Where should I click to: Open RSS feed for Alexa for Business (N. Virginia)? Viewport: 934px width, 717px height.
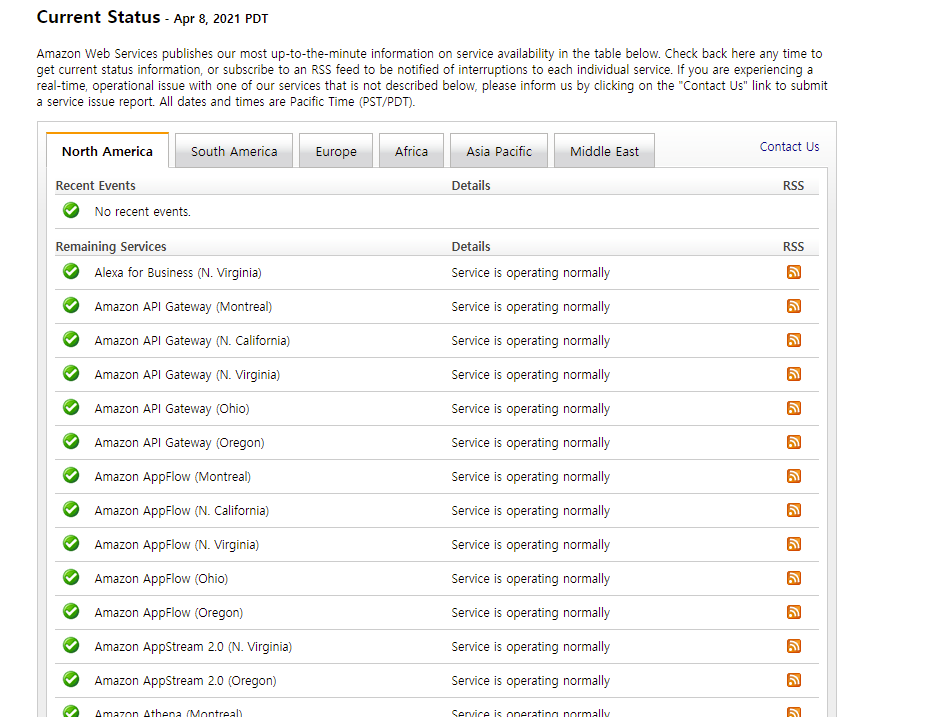(793, 272)
